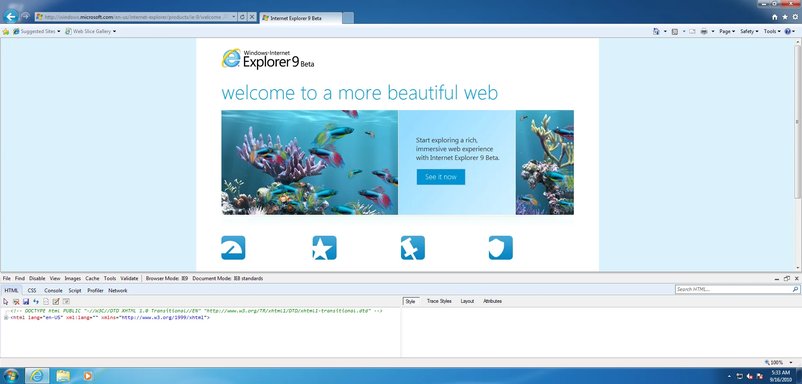Select the Internet Explorer 9 Beta tab
The height and width of the screenshot is (384, 802).
[301, 18]
